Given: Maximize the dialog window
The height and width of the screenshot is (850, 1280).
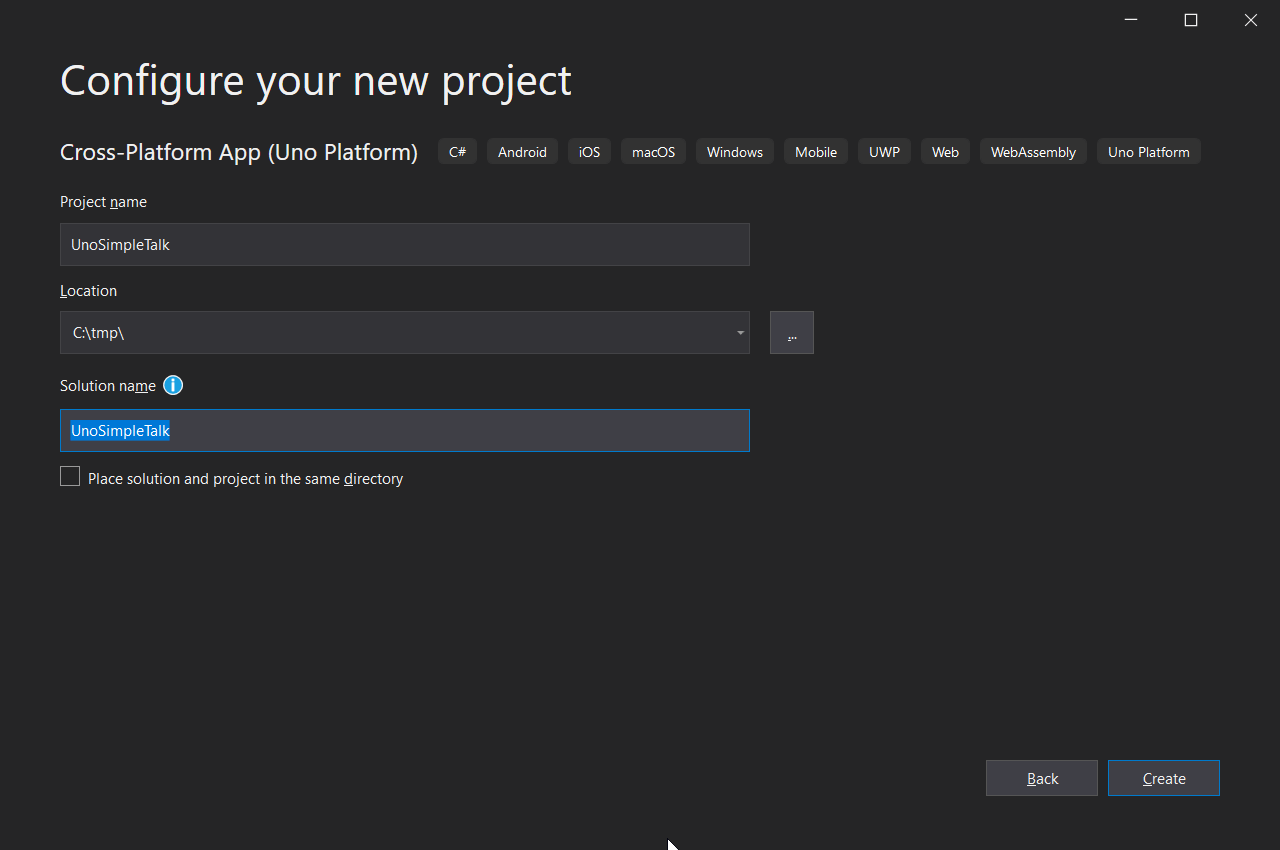Looking at the screenshot, I should (x=1191, y=20).
